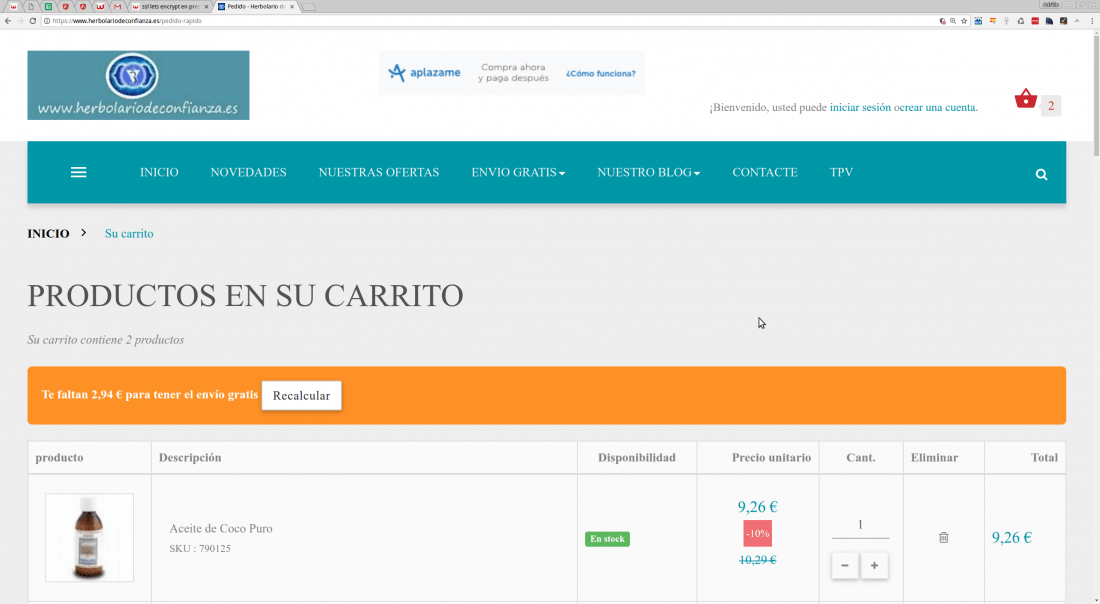Open the Aceite de Coco Puro product thumbnail
The height and width of the screenshot is (604, 1100).
(89, 537)
